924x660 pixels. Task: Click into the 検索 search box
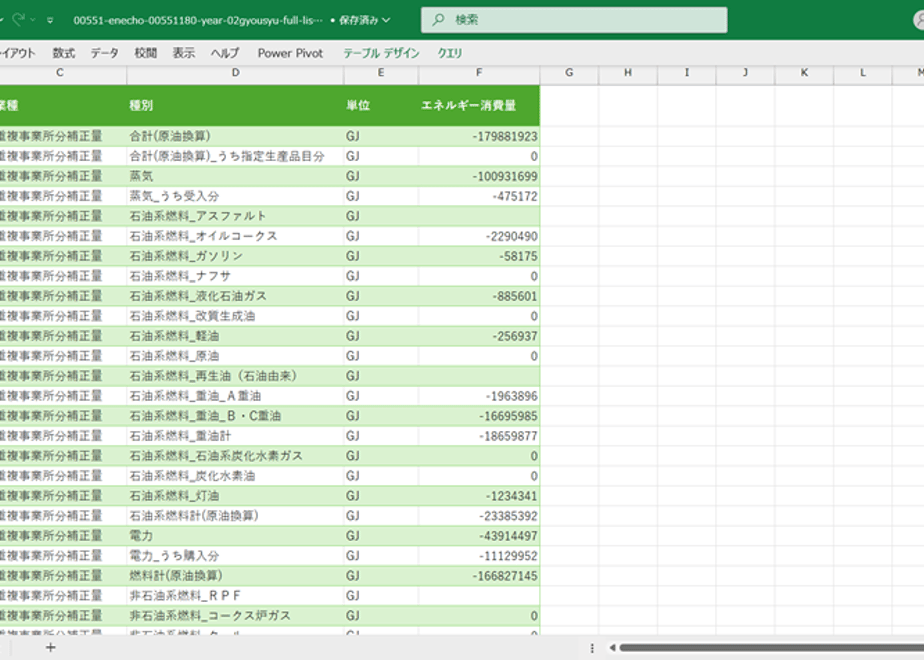[x=574, y=20]
